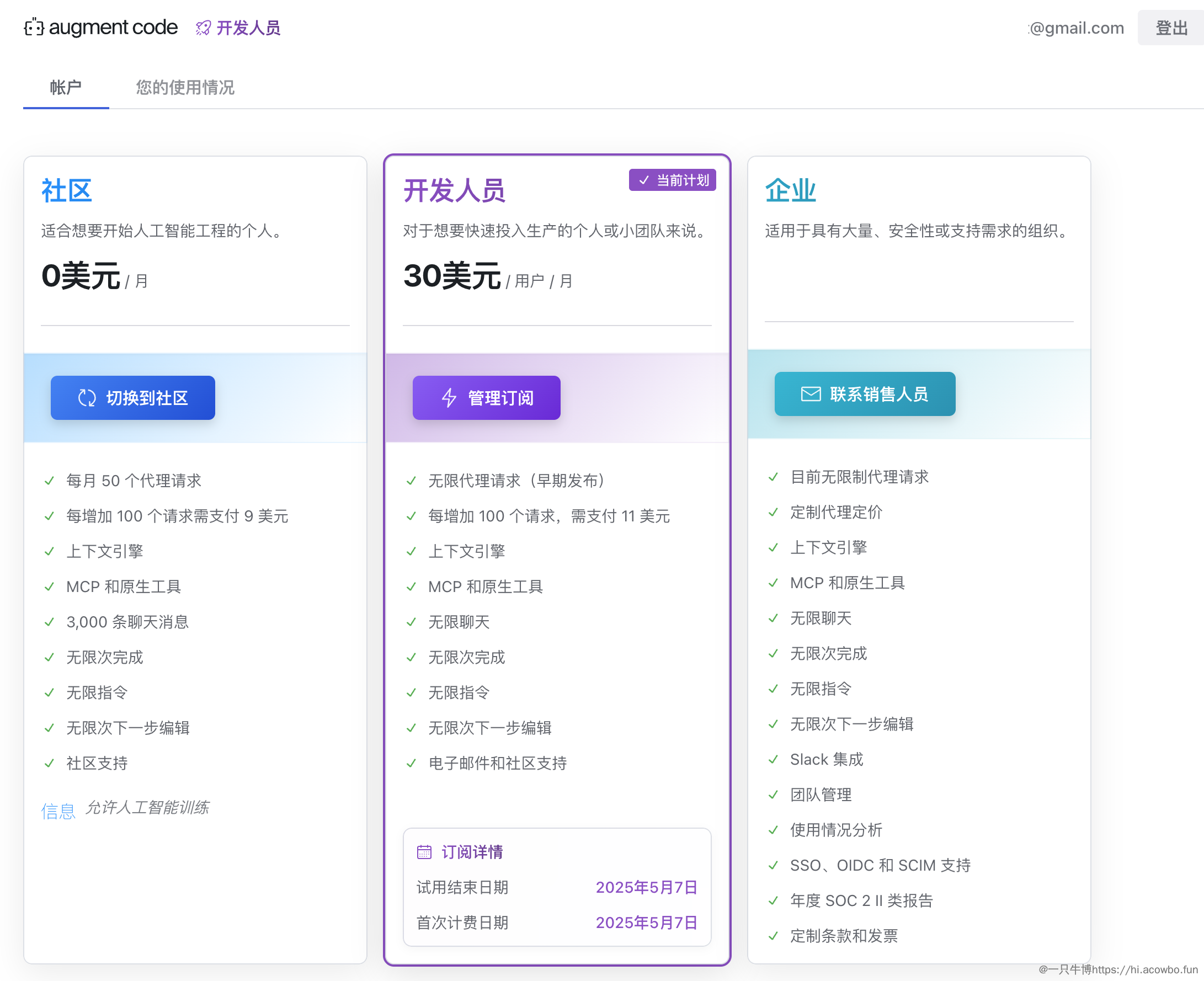Click the 当前计划 badge

672,180
